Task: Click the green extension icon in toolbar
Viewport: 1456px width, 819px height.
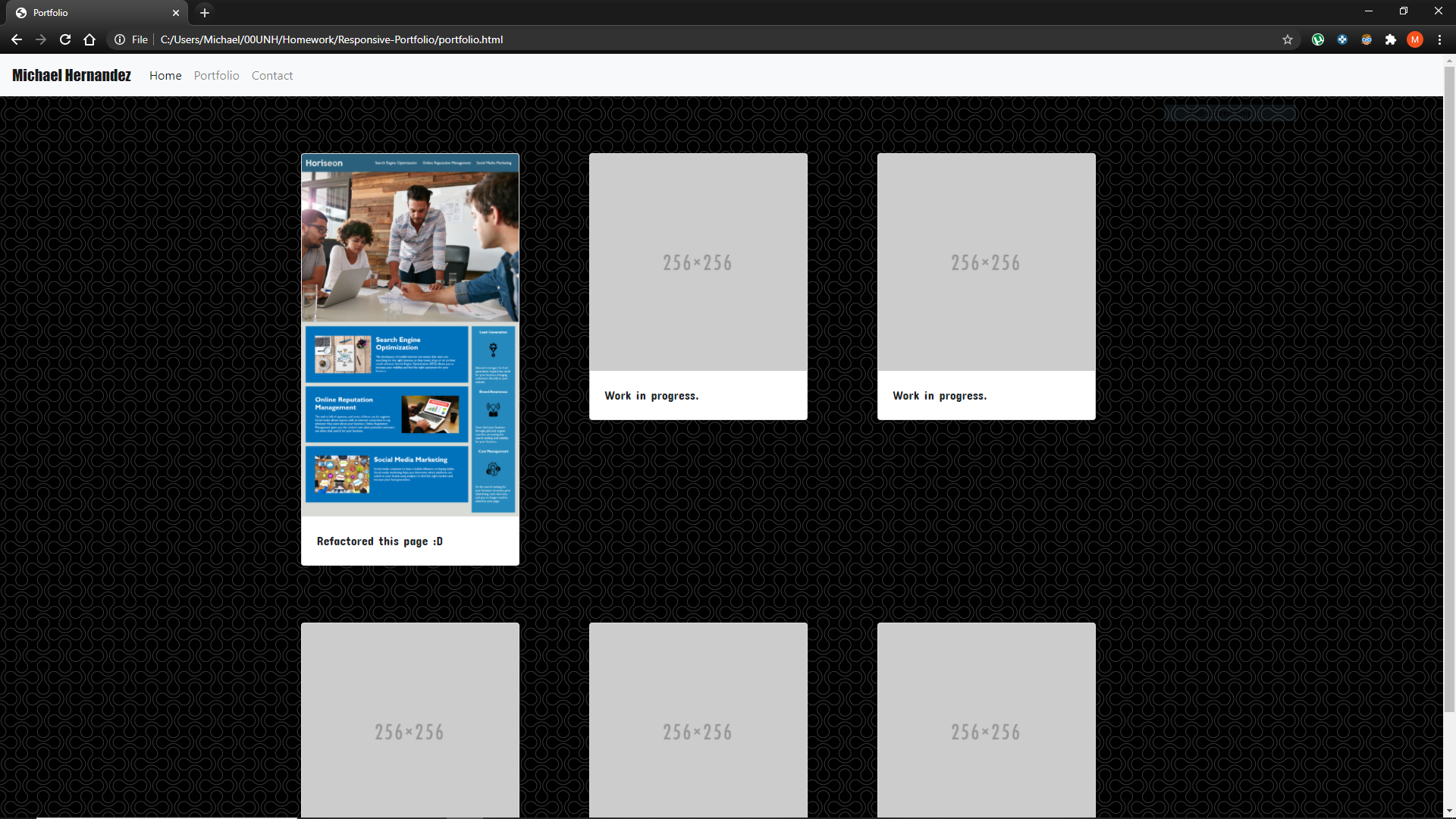Action: point(1317,39)
